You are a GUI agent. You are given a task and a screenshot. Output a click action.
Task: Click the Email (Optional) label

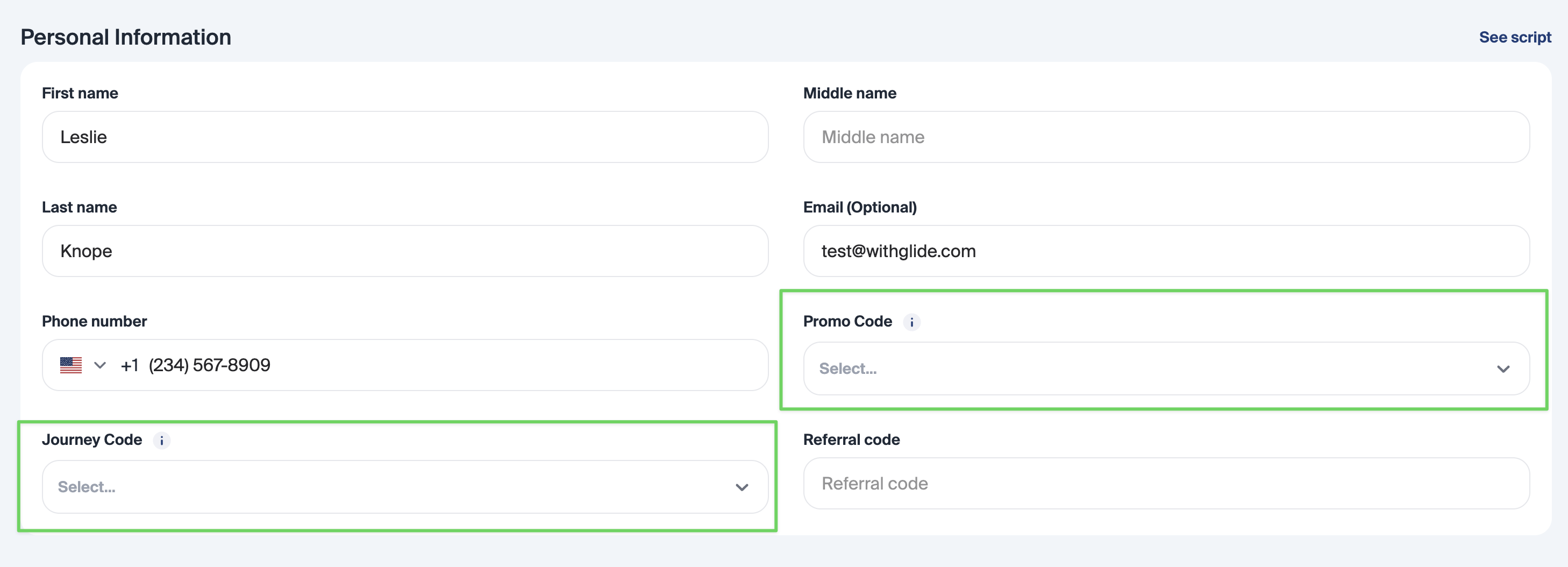tap(859, 207)
